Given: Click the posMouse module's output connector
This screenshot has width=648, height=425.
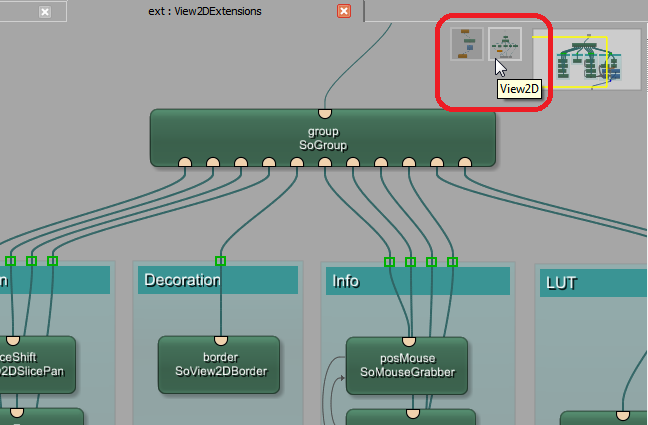Looking at the screenshot, I should pos(408,339).
